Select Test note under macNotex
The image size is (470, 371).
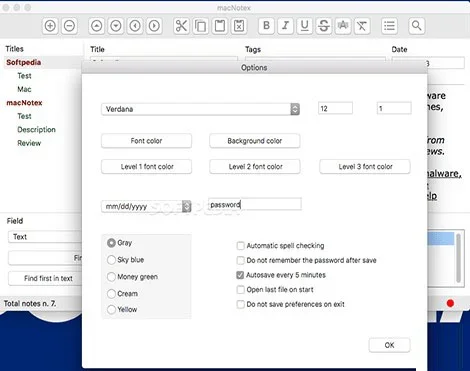coord(24,116)
